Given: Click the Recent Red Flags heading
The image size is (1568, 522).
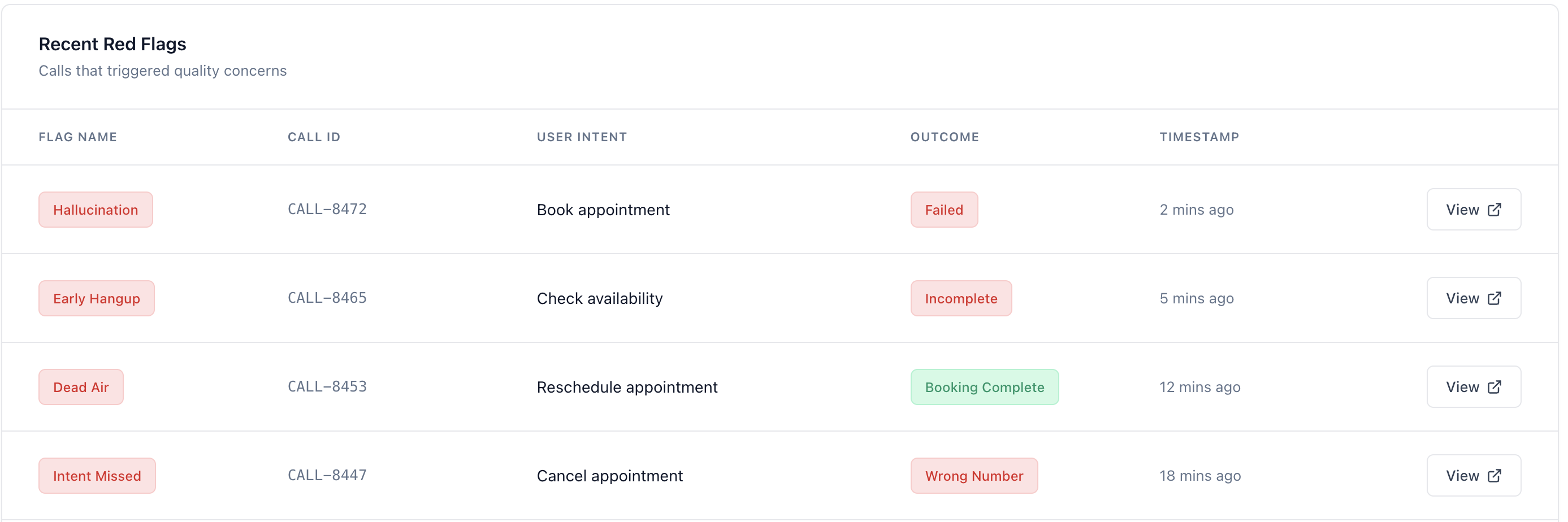Looking at the screenshot, I should click(112, 44).
